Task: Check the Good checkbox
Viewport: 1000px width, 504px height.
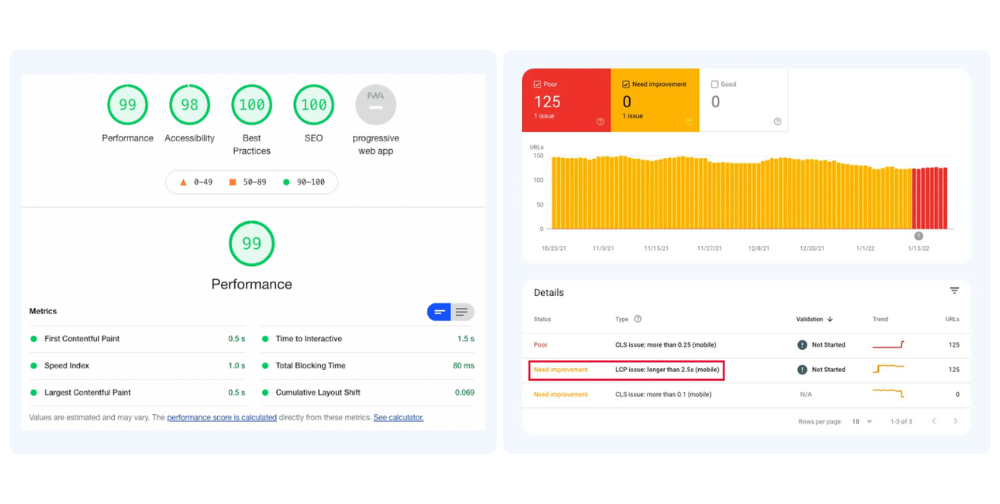Action: (714, 84)
